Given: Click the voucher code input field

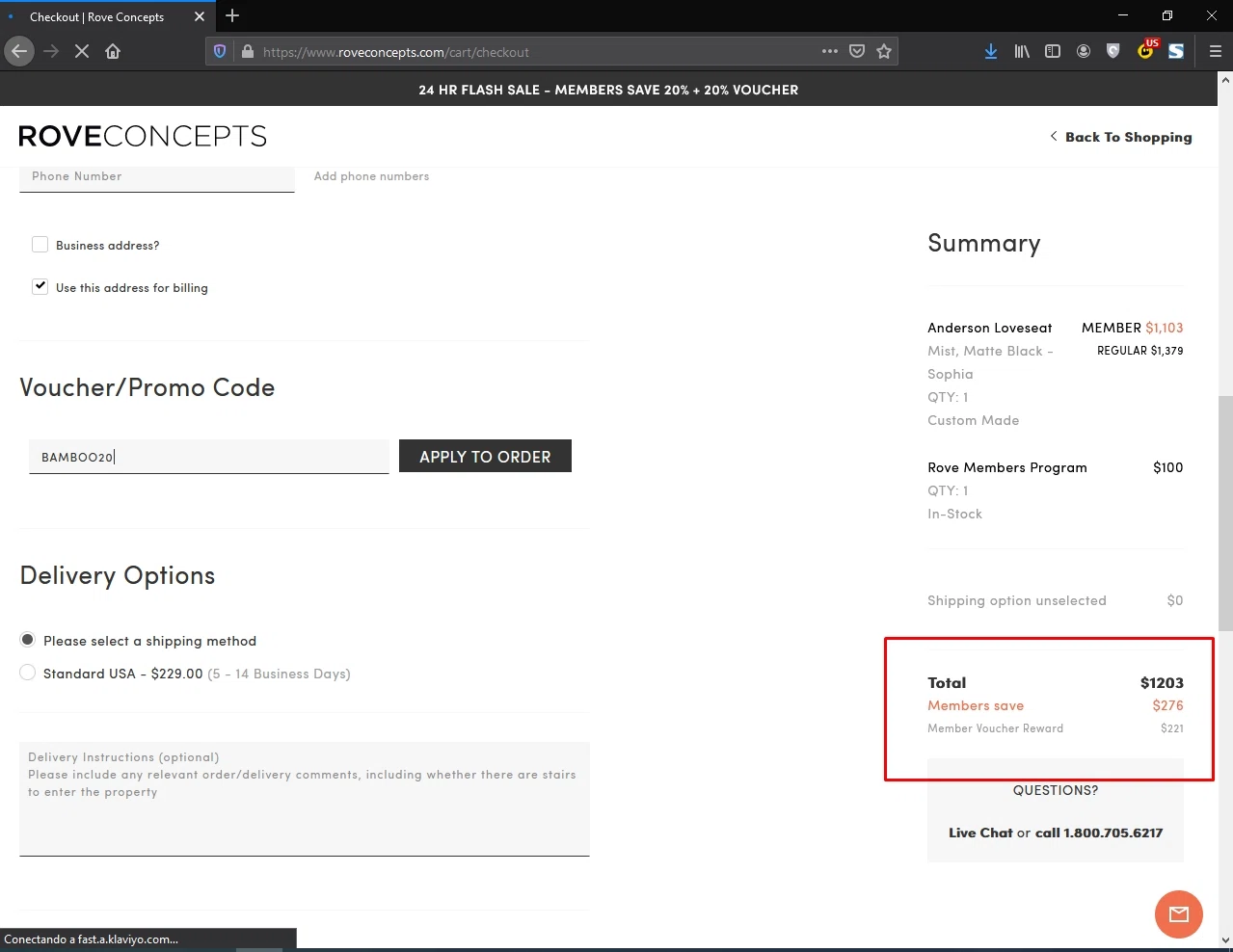Looking at the screenshot, I should [209, 457].
